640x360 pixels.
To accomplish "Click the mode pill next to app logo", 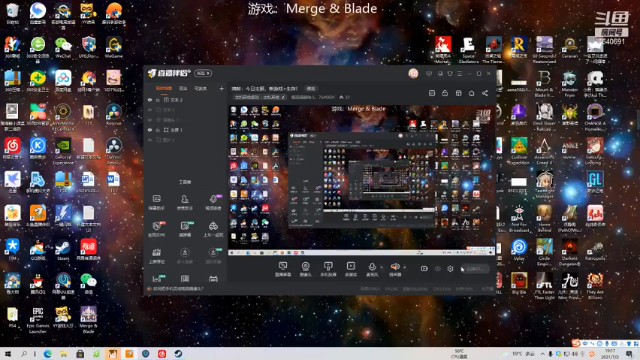I will click(x=203, y=73).
